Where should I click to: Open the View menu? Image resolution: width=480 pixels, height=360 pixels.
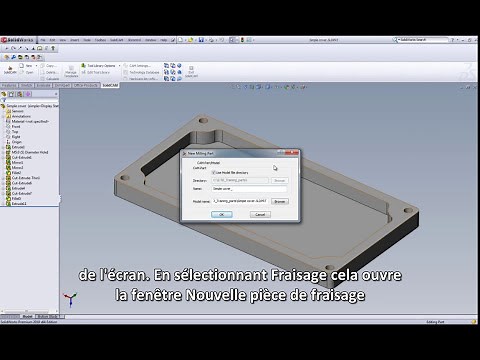pyautogui.click(x=63, y=40)
